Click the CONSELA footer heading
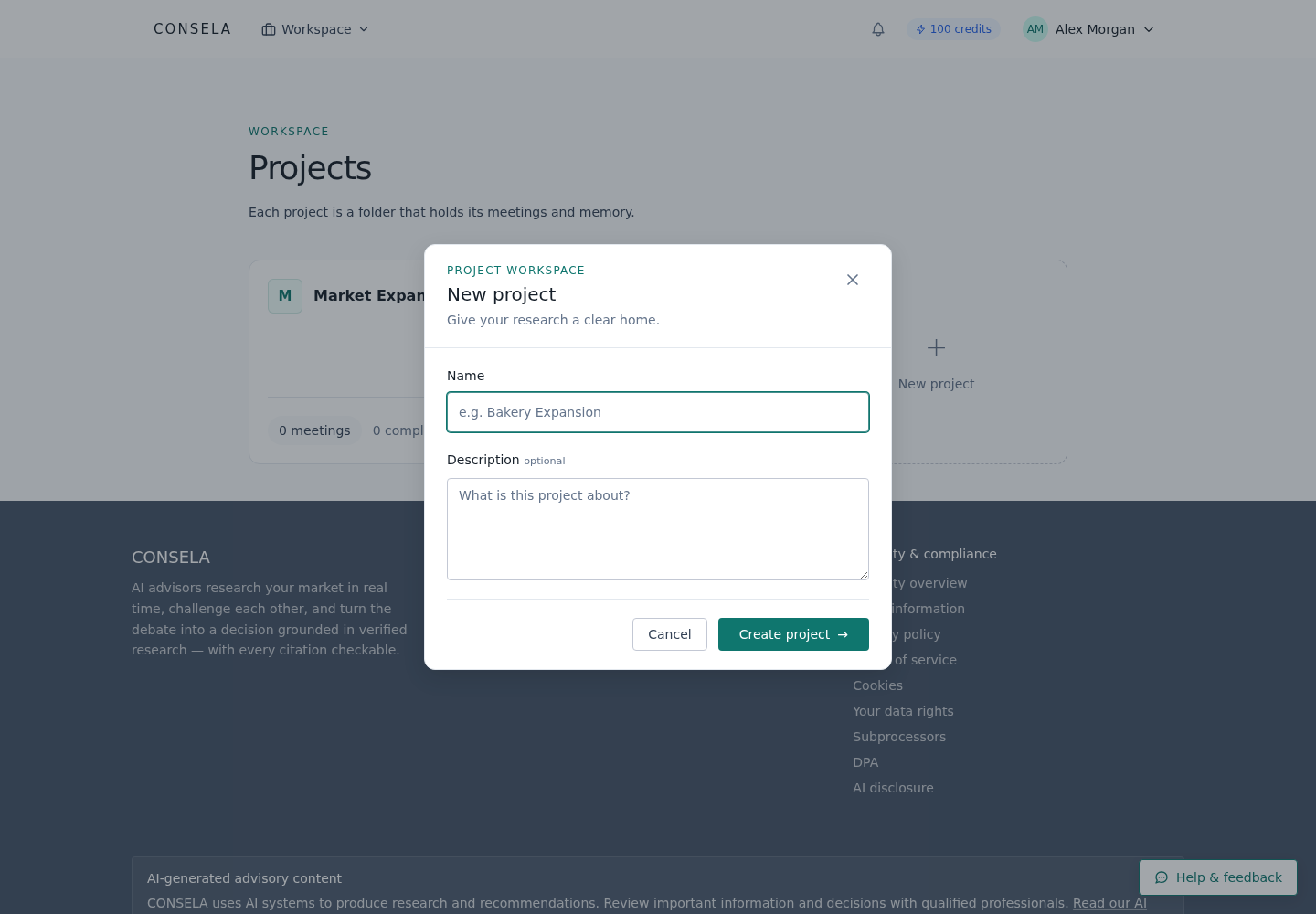Viewport: 1316px width, 914px height. click(x=171, y=558)
